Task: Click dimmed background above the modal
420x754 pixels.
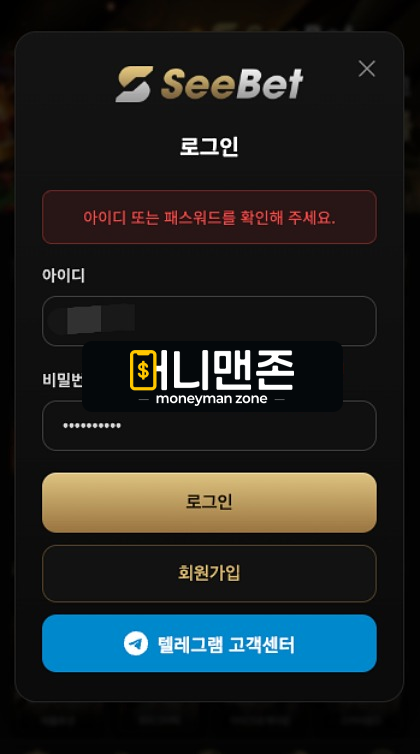Action: tap(209, 14)
